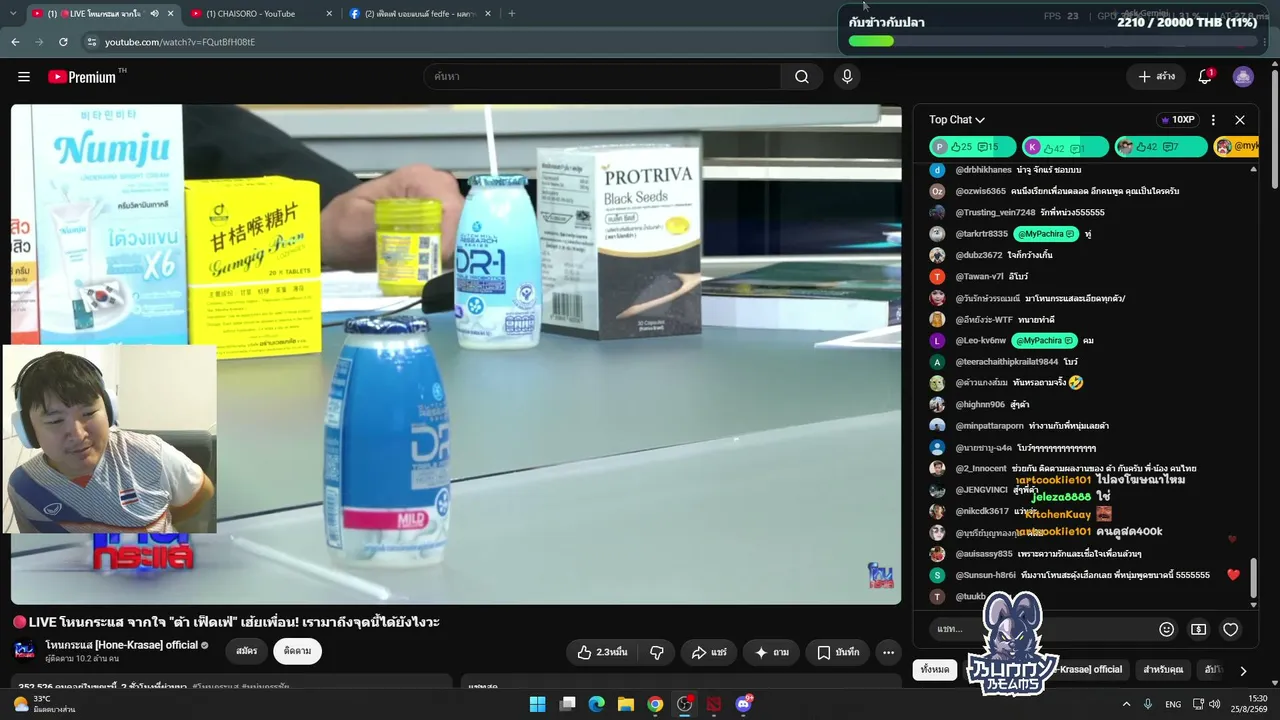Viewport: 1280px width, 720px height.
Task: Switch to the CHAISORO - YouTube tab
Action: coord(260,14)
